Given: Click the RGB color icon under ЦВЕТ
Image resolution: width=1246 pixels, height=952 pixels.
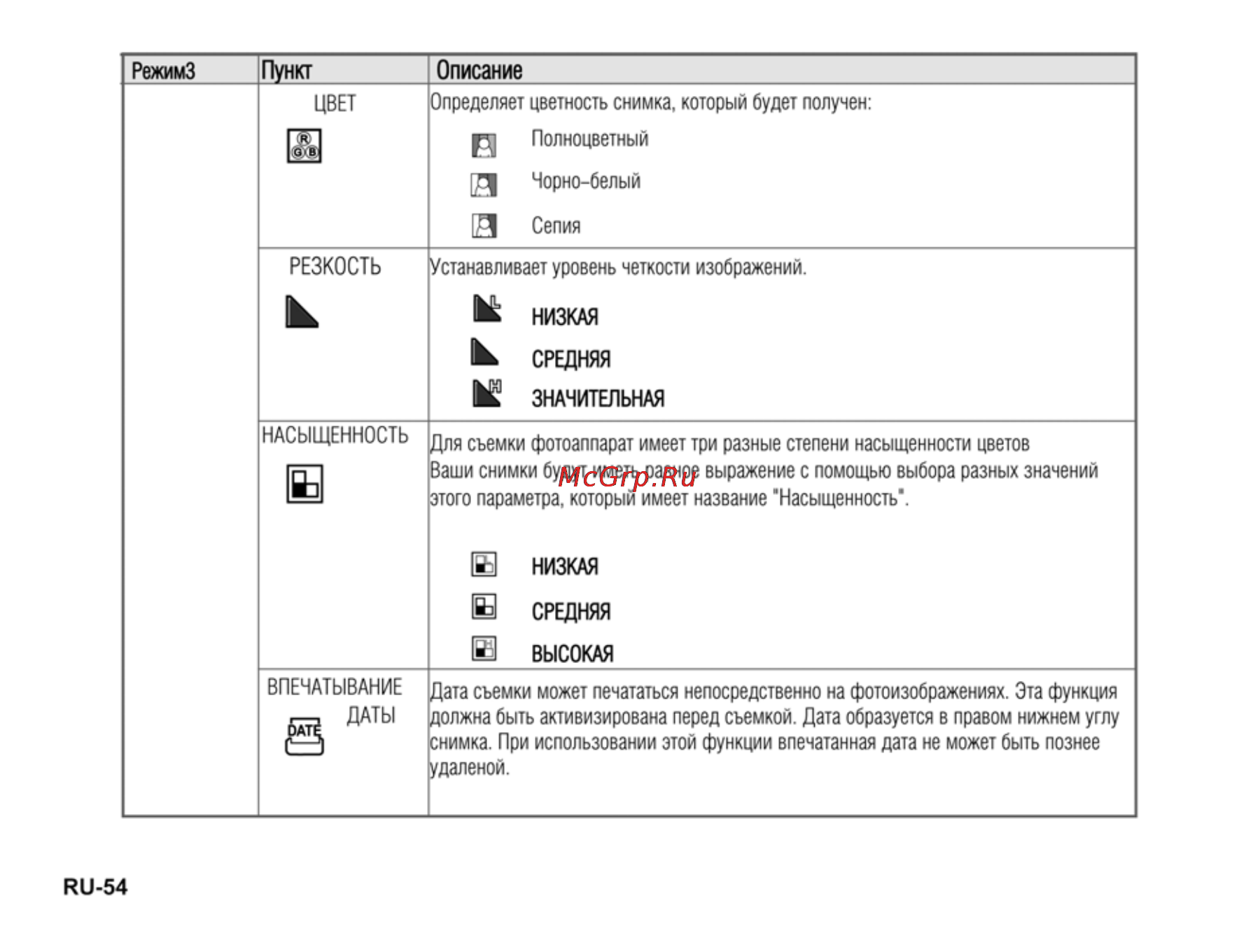Looking at the screenshot, I should click(304, 146).
